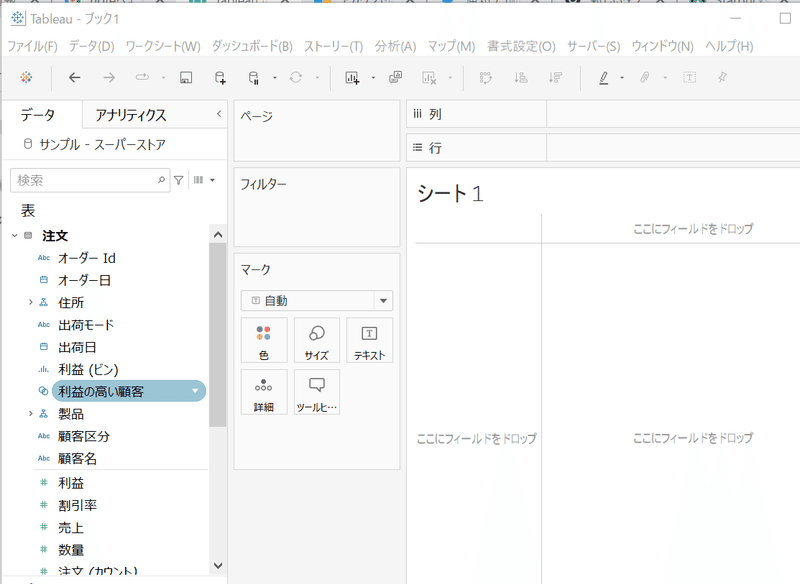
Task: Click the duplicate sheet icon
Action: [x=395, y=78]
